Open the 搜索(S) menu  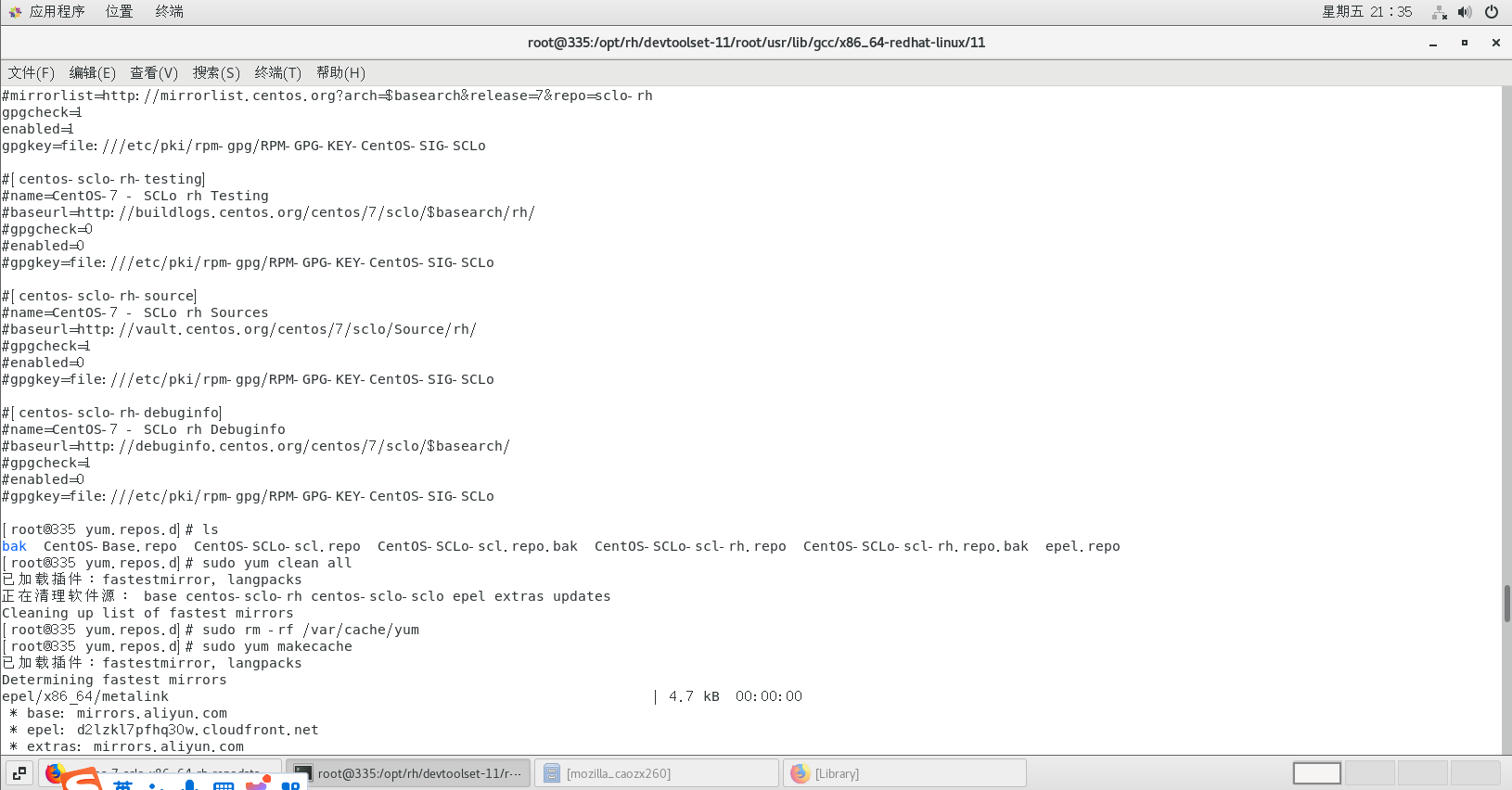216,73
